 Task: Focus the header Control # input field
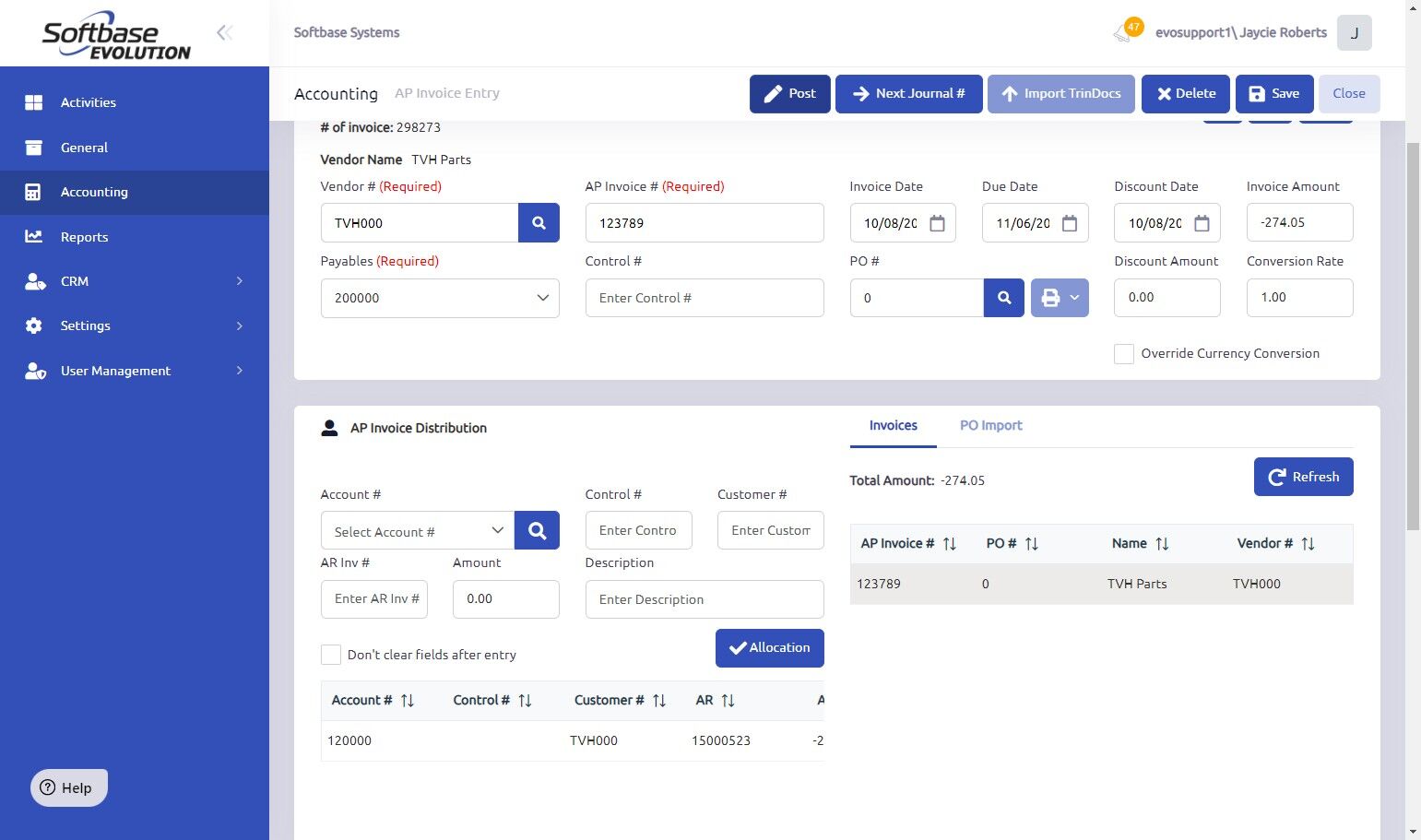click(x=705, y=298)
